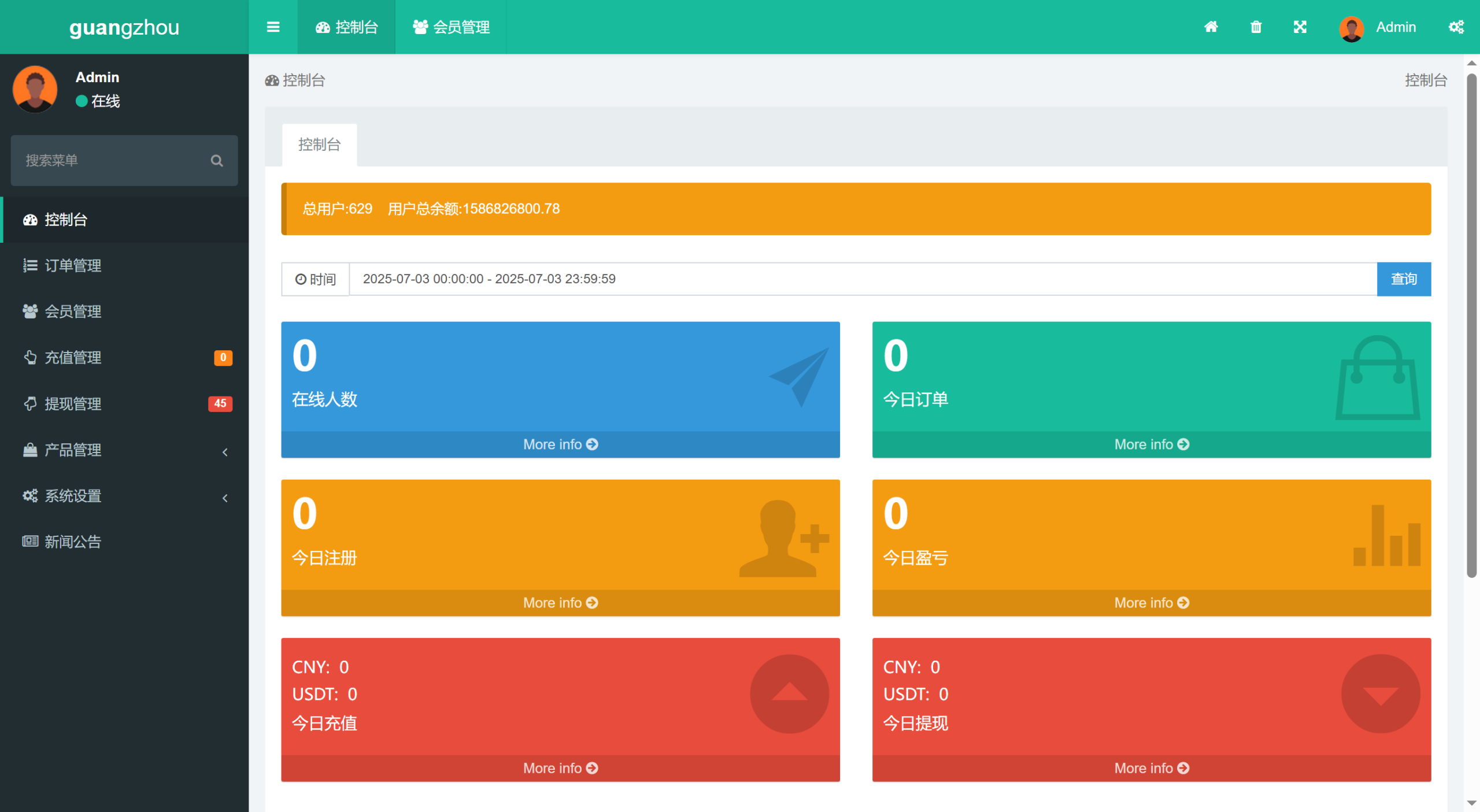
Task: Open settings cogs icon at top right
Action: coord(1456,27)
